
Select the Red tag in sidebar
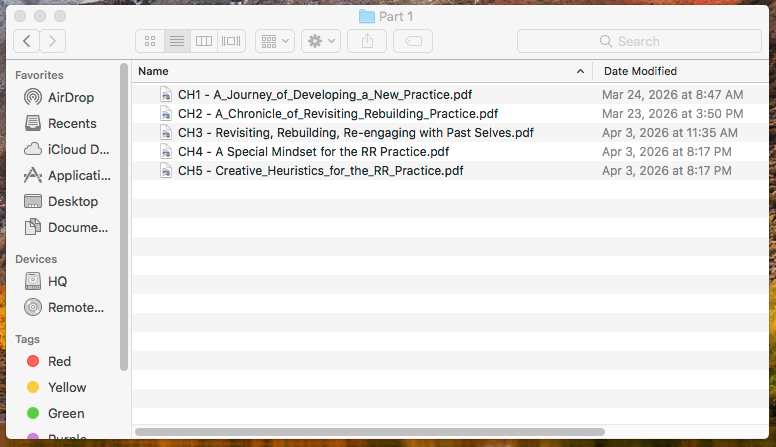pos(59,361)
